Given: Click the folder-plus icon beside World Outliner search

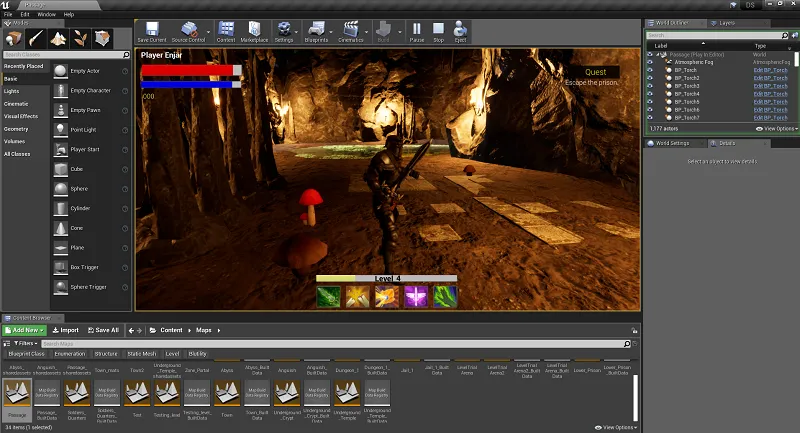Looking at the screenshot, I should click(x=794, y=35).
